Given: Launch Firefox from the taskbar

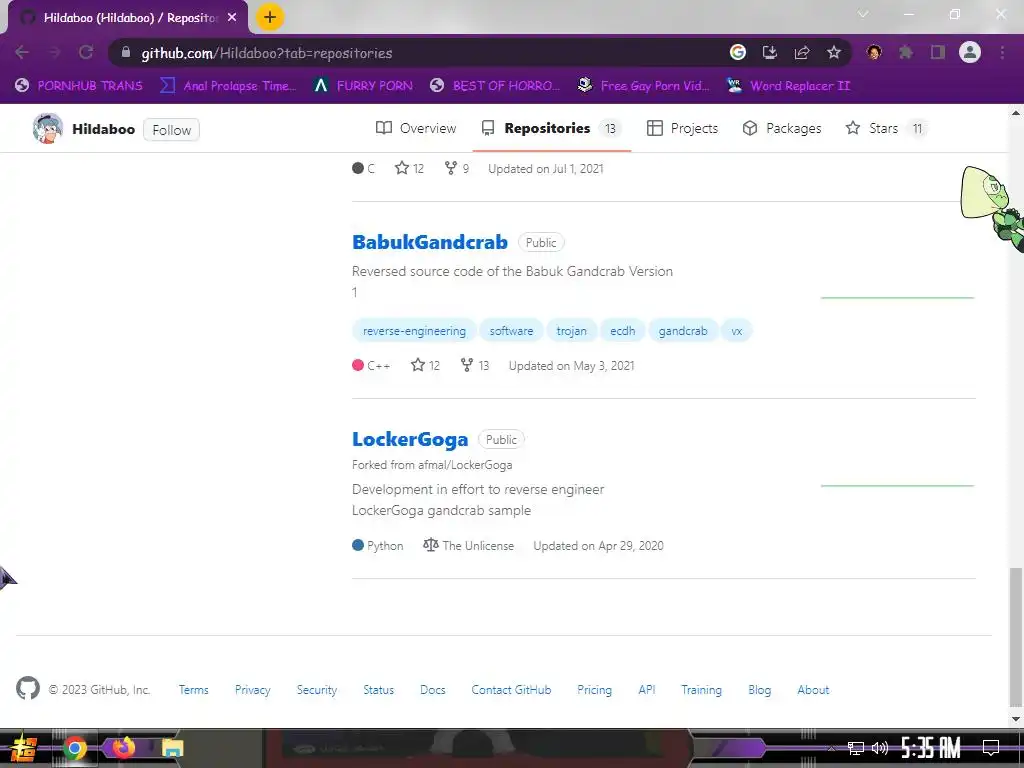Looking at the screenshot, I should [x=123, y=746].
